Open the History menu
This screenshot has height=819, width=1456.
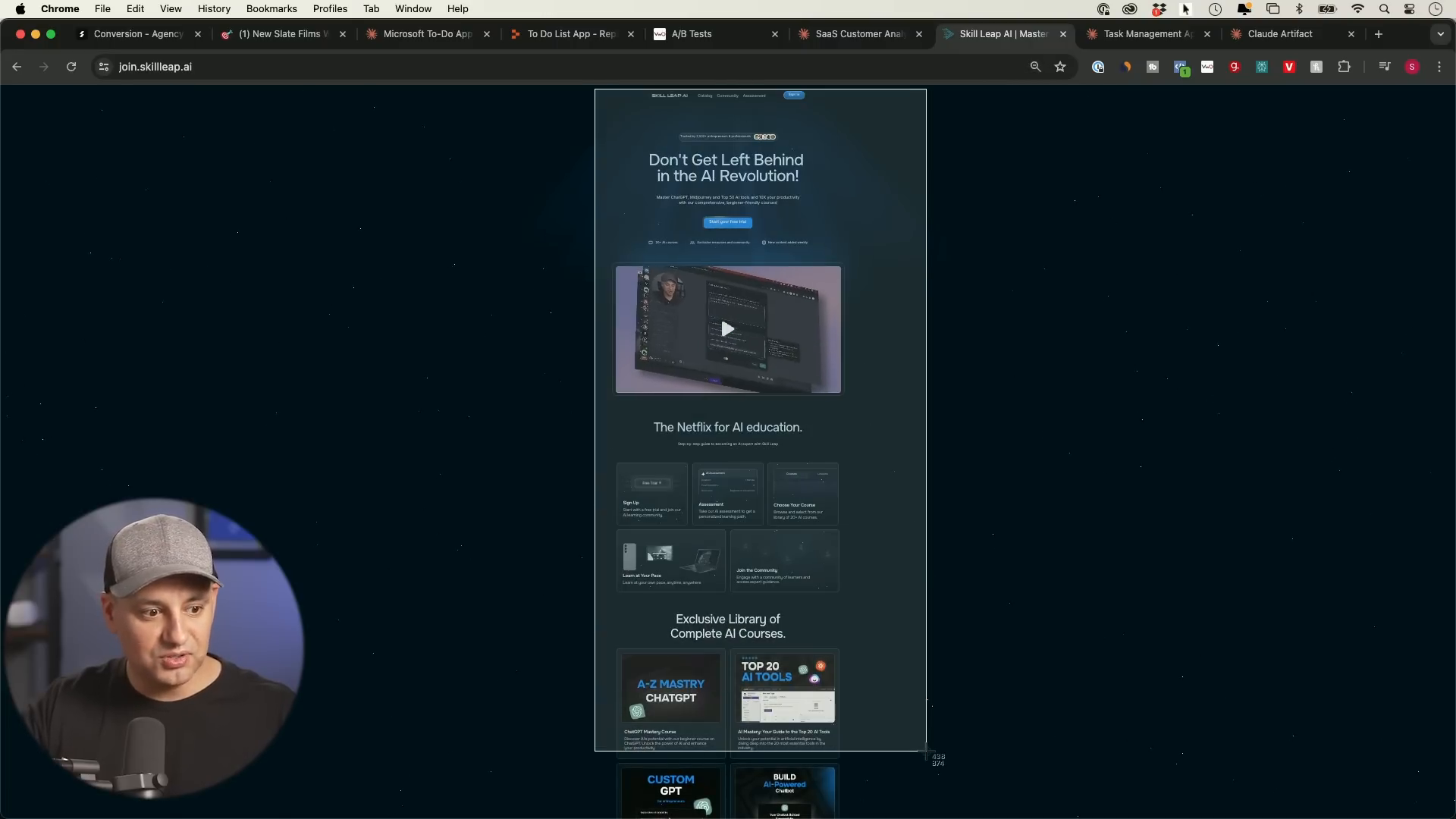point(214,9)
